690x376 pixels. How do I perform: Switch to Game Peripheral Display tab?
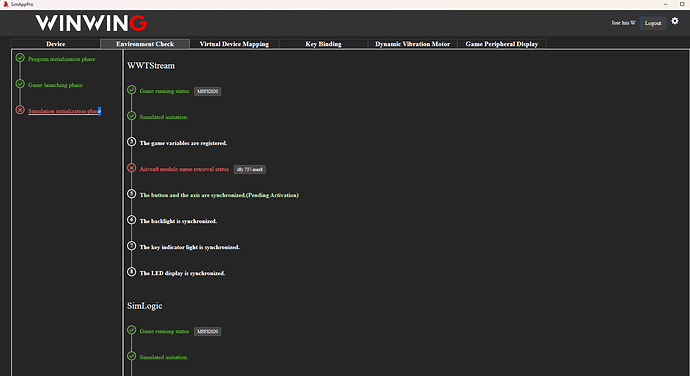tap(502, 44)
